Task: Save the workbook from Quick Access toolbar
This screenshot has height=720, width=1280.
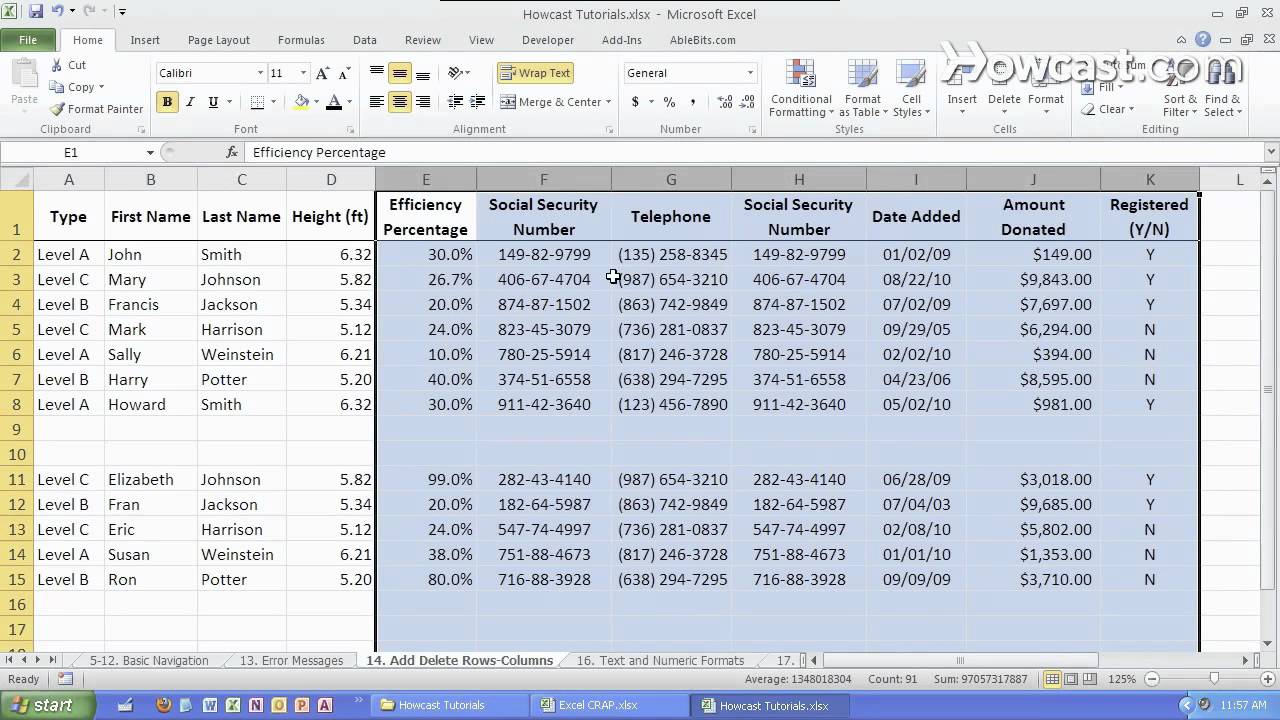Action: [x=36, y=12]
